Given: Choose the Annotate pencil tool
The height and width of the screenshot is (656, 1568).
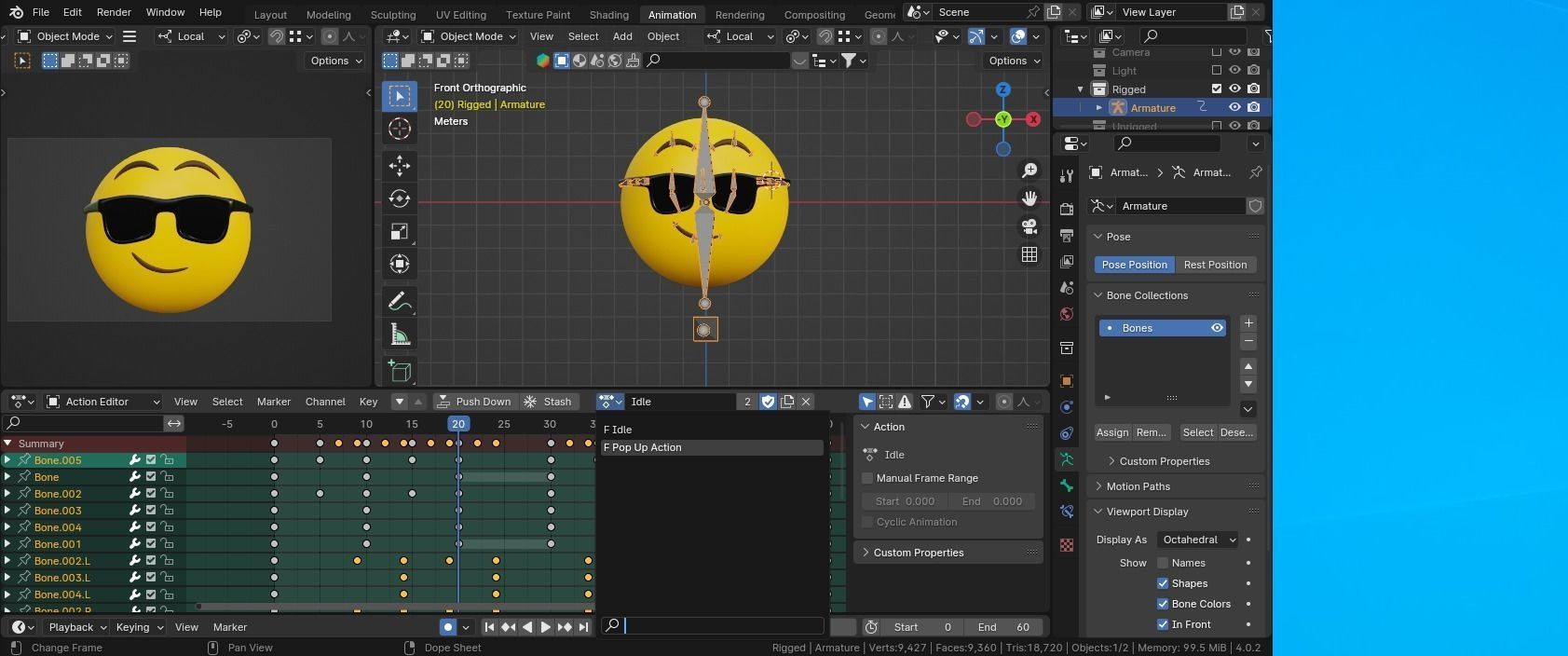Looking at the screenshot, I should [400, 302].
